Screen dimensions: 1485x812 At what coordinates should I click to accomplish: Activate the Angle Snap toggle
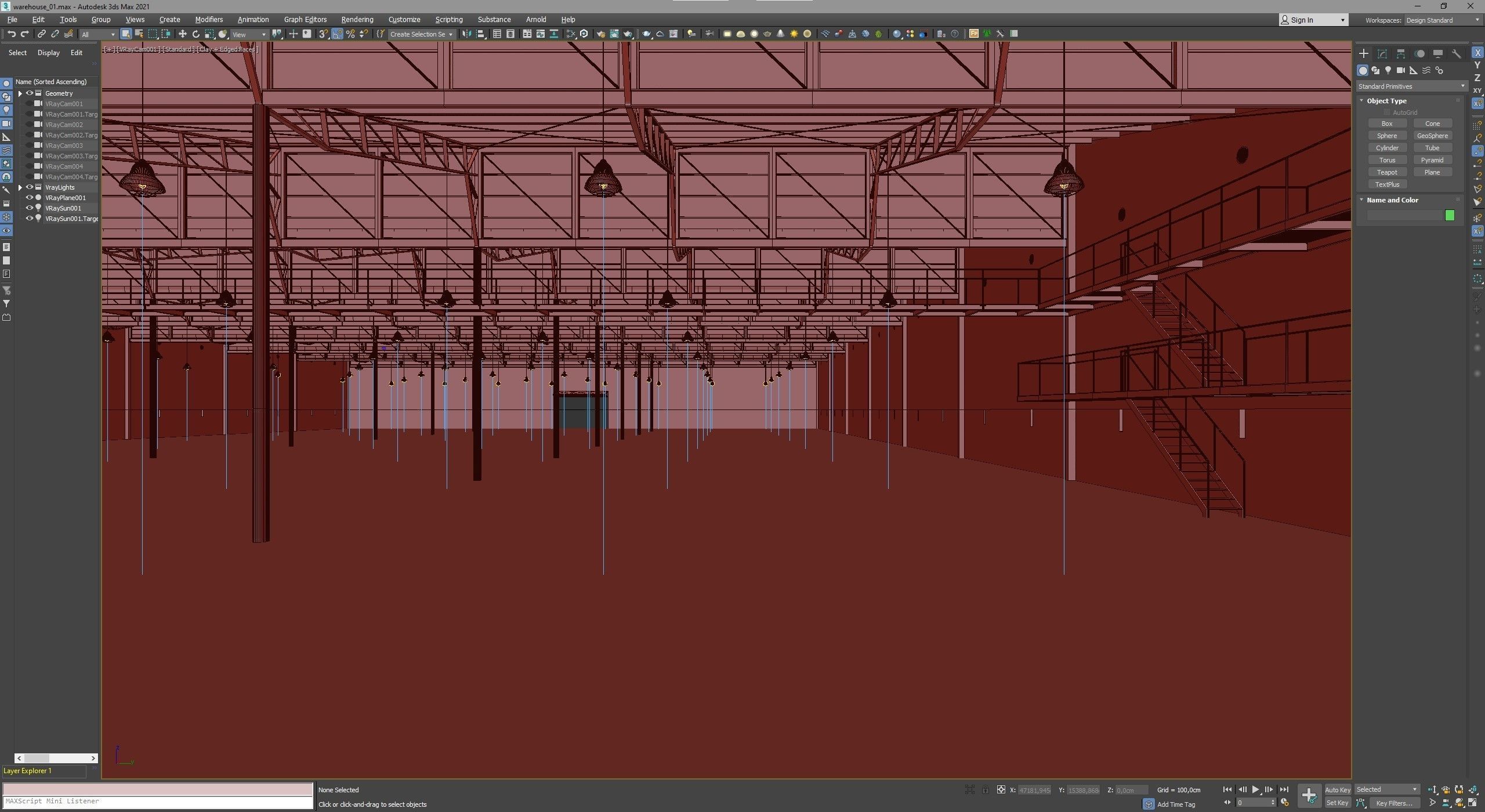[337, 34]
